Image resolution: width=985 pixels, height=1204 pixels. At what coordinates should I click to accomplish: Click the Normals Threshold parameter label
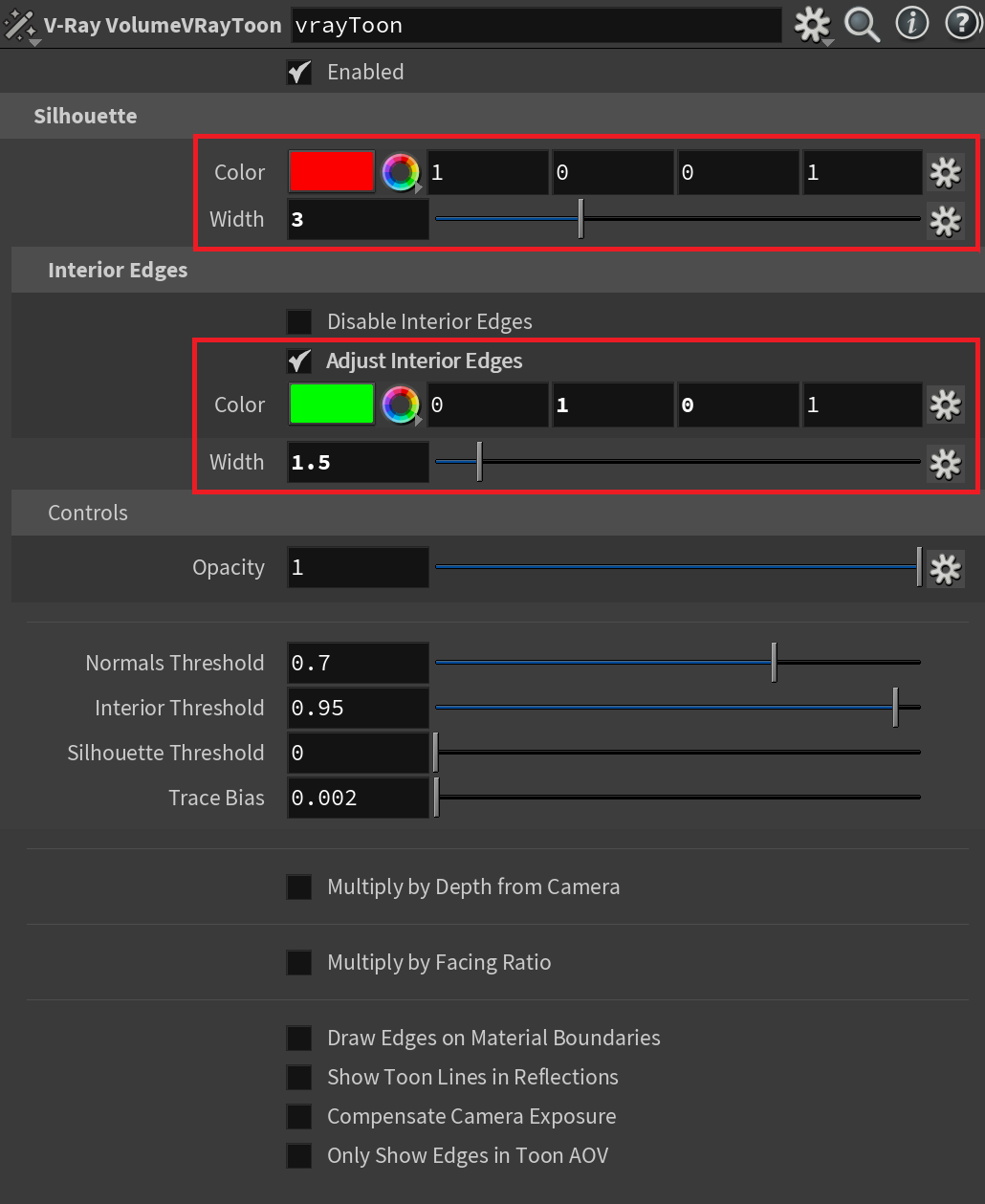coord(175,663)
